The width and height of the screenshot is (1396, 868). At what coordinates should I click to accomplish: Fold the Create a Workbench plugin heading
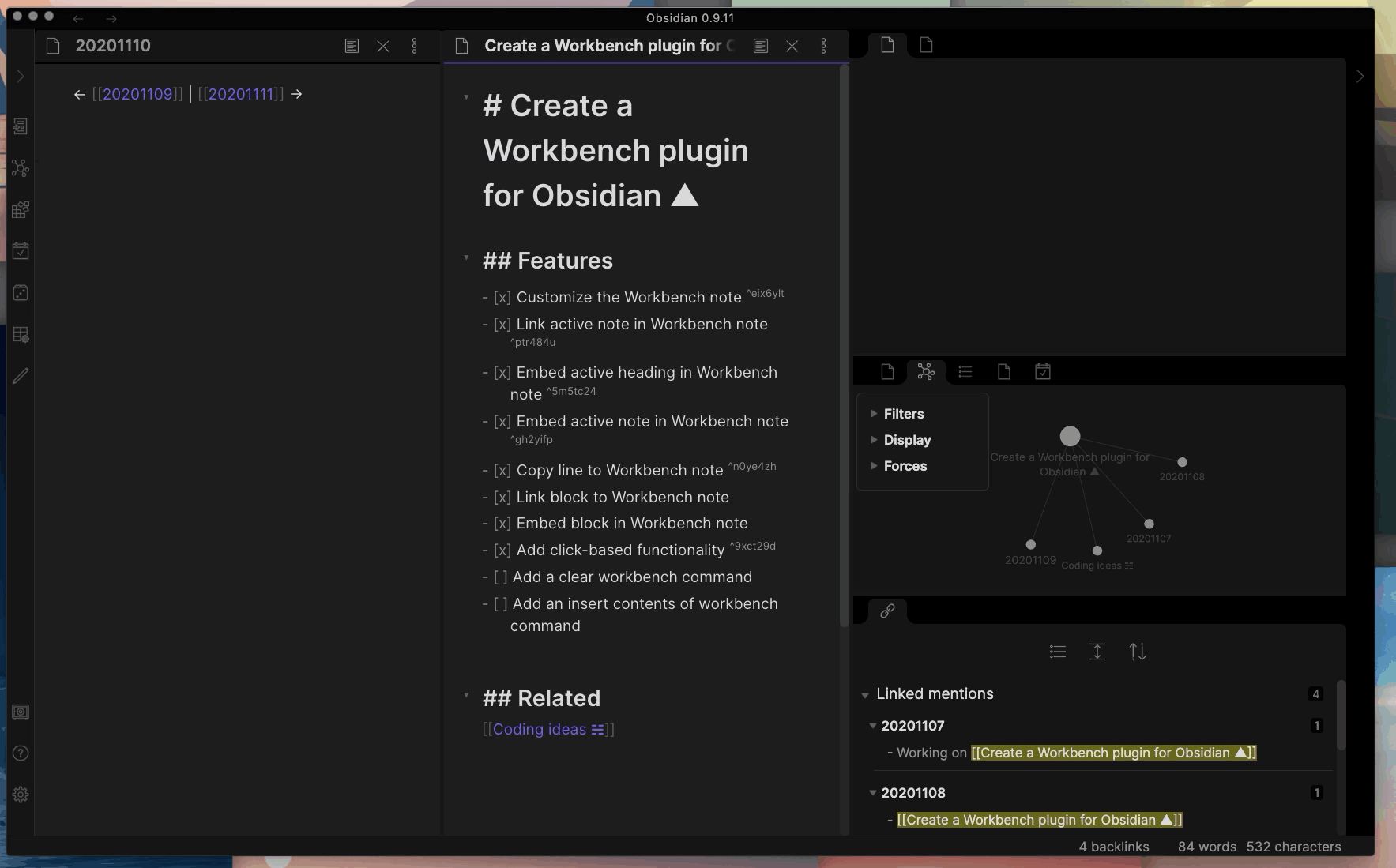pos(466,98)
